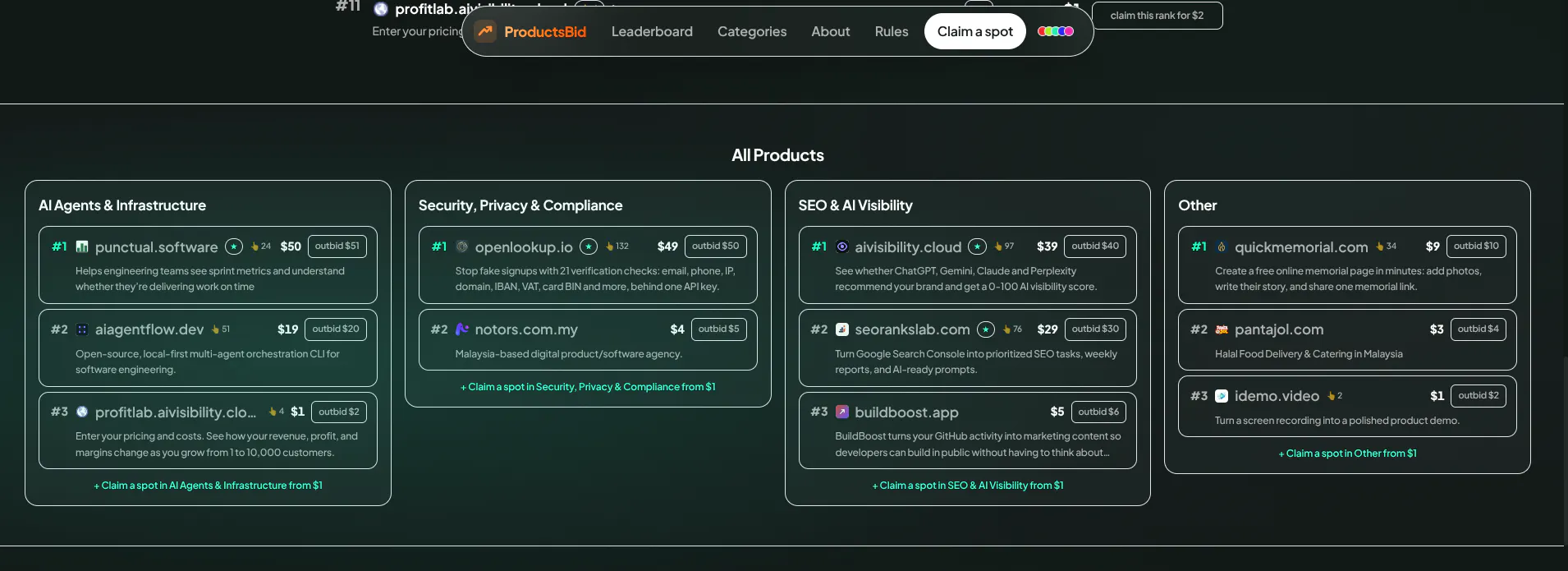Click outbid $51 on punctual.software
This screenshot has height=571, width=1568.
click(337, 246)
